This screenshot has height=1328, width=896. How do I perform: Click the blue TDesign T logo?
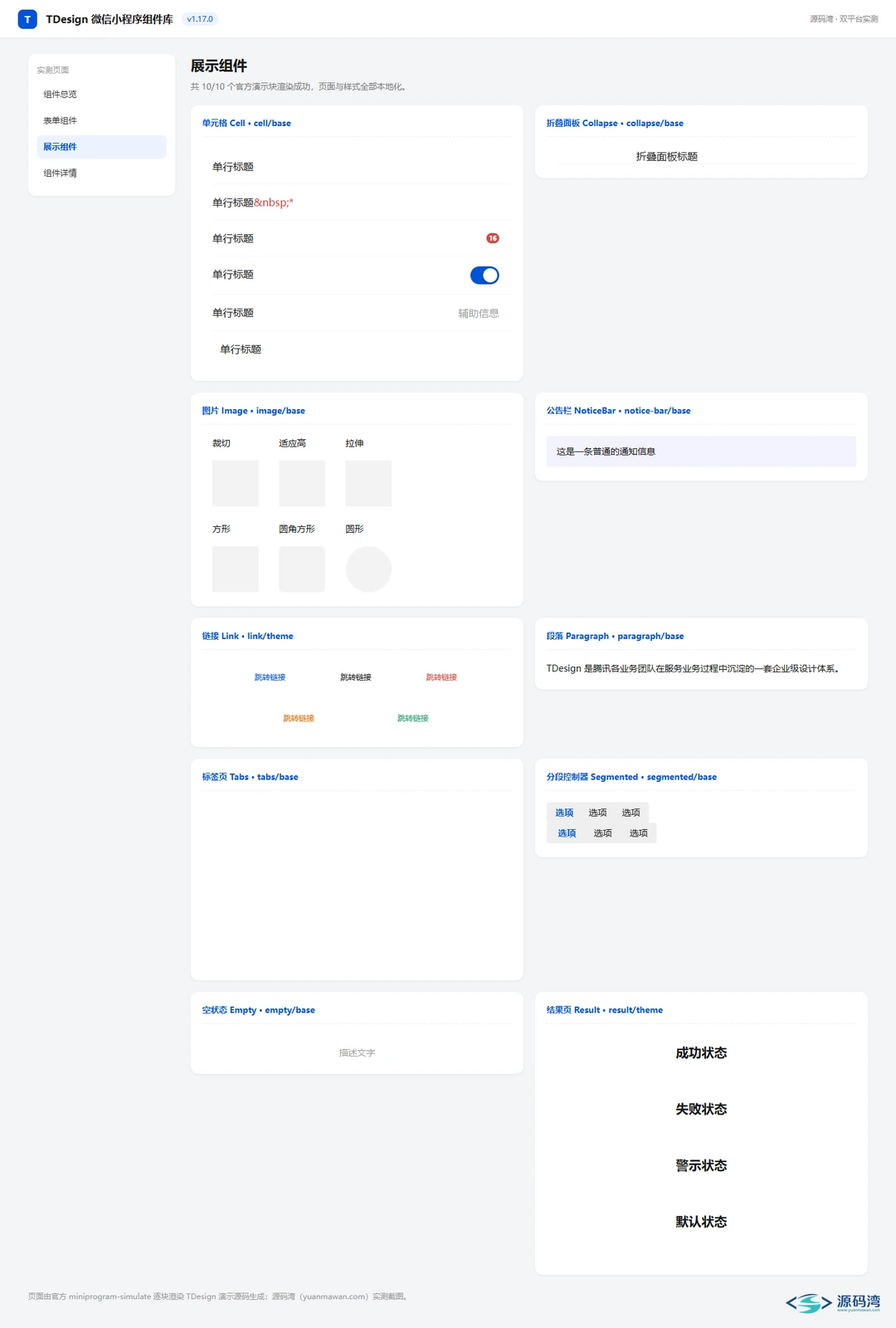click(x=27, y=19)
